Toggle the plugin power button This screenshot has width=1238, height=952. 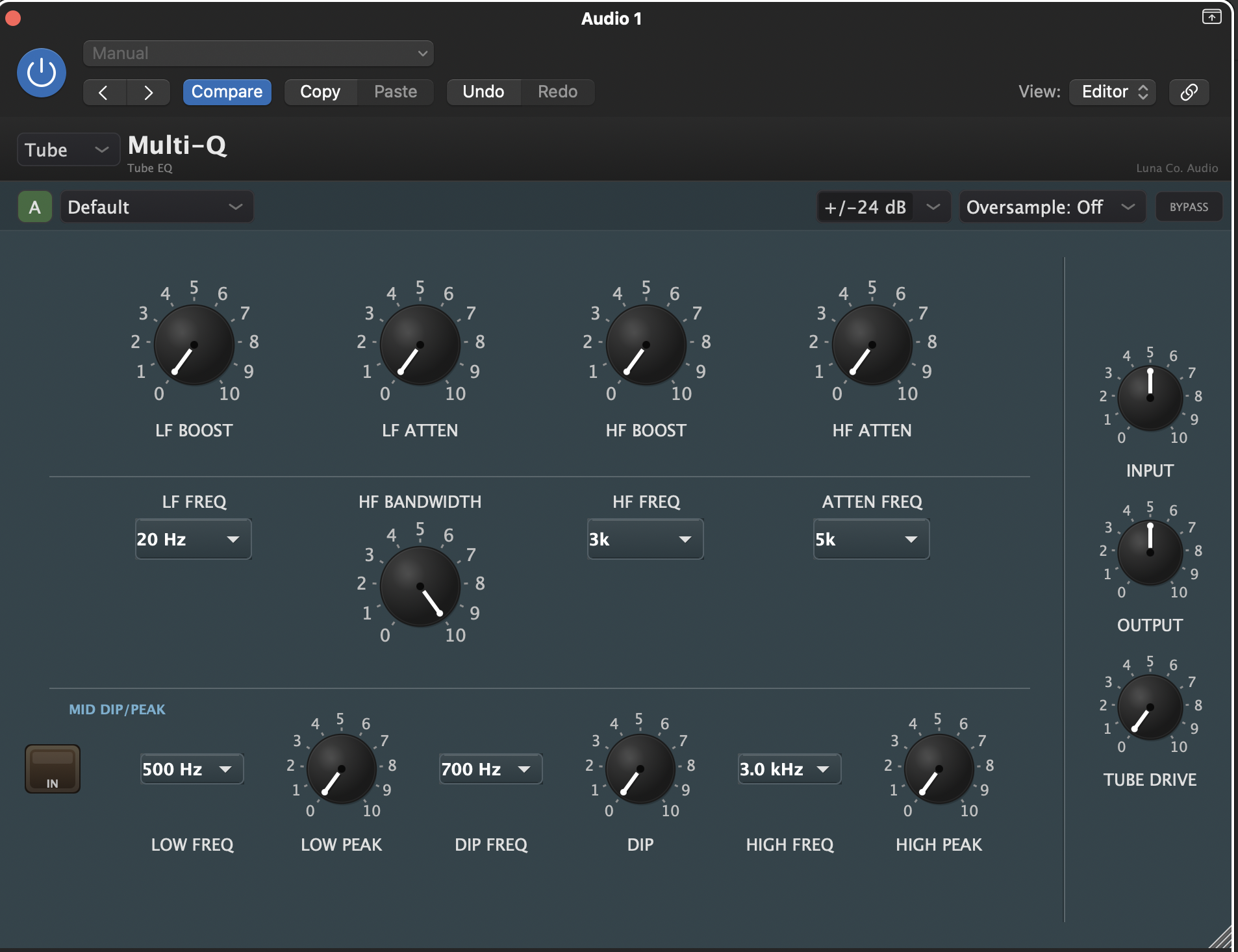click(41, 73)
